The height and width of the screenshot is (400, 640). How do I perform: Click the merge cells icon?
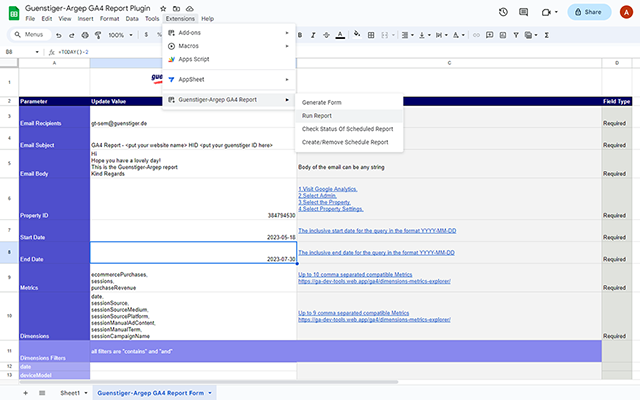(x=384, y=35)
